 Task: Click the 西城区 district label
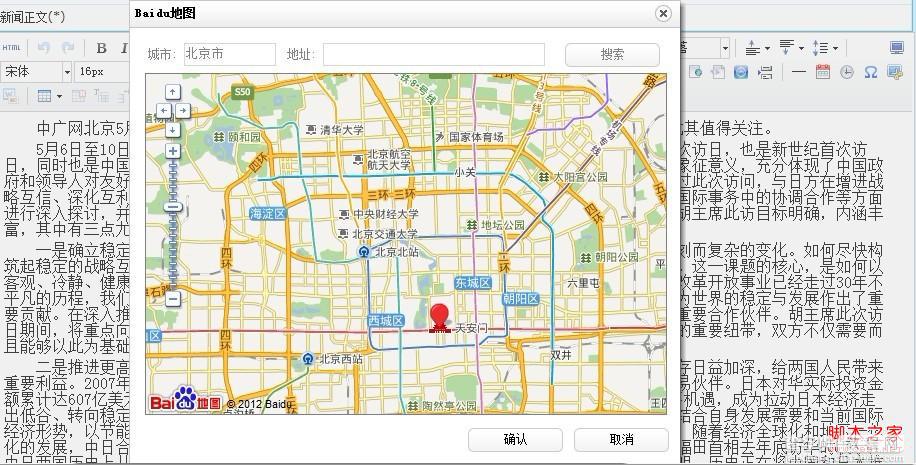386,320
